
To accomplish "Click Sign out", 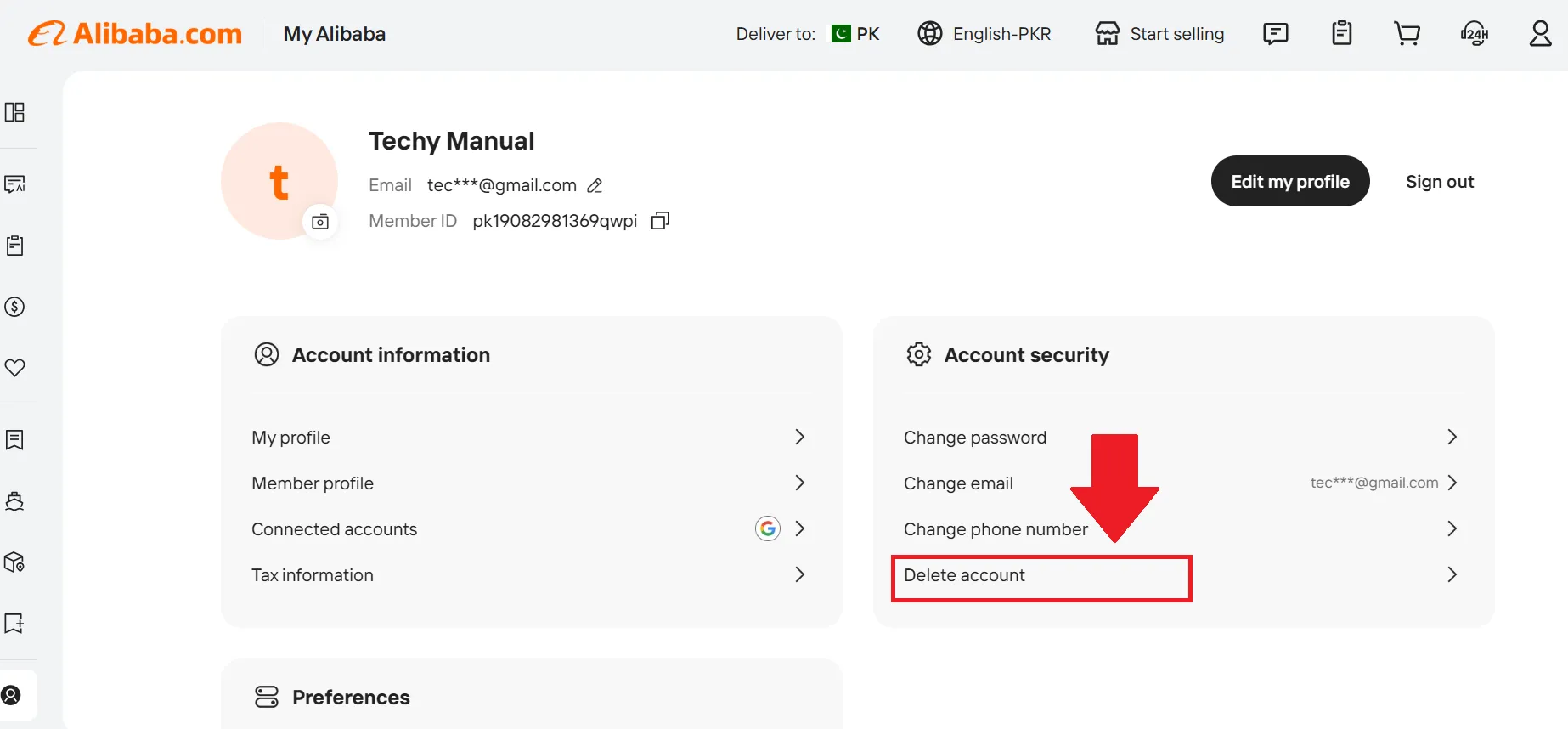I will coord(1440,182).
